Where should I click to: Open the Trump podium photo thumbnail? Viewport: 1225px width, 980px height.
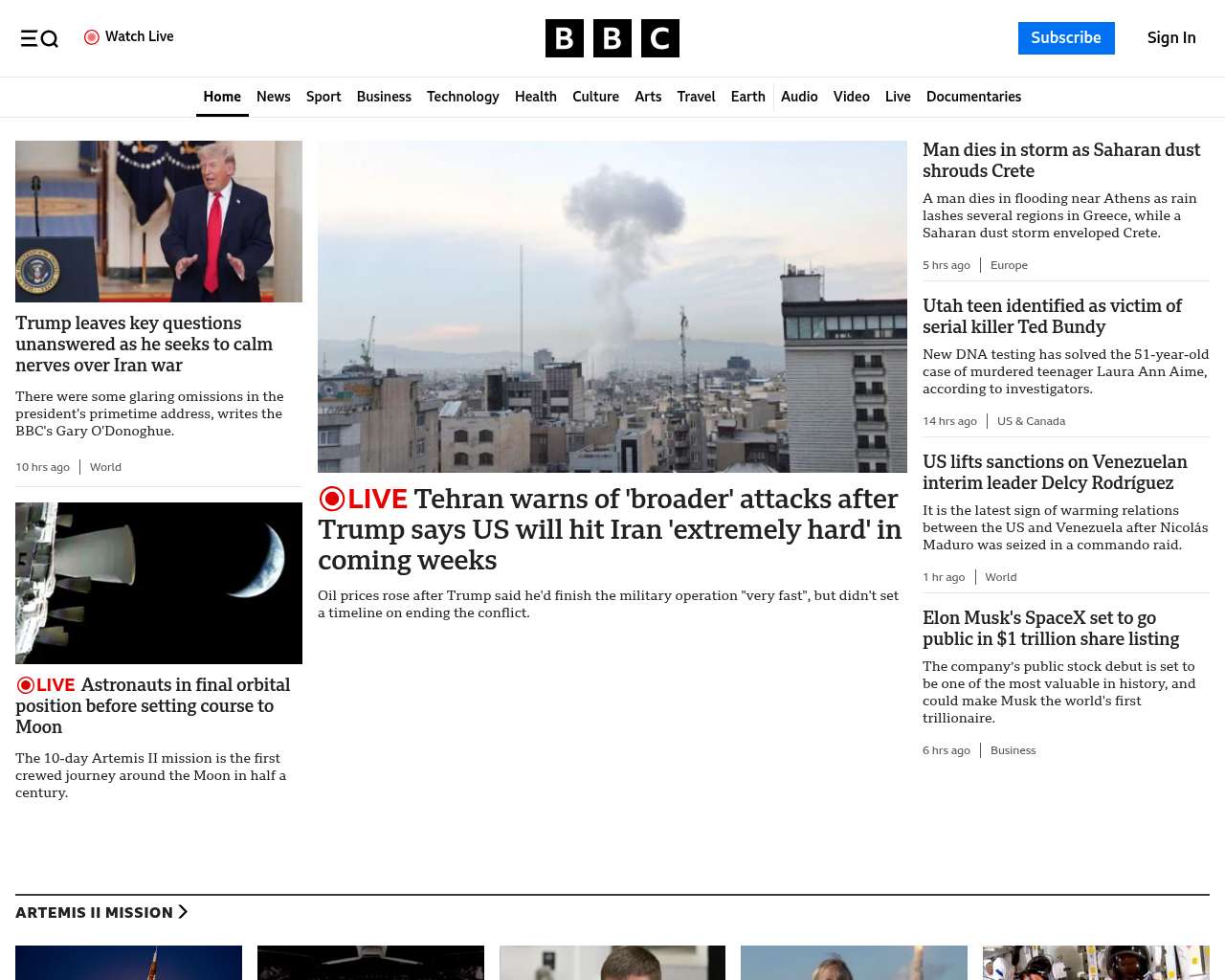[159, 221]
